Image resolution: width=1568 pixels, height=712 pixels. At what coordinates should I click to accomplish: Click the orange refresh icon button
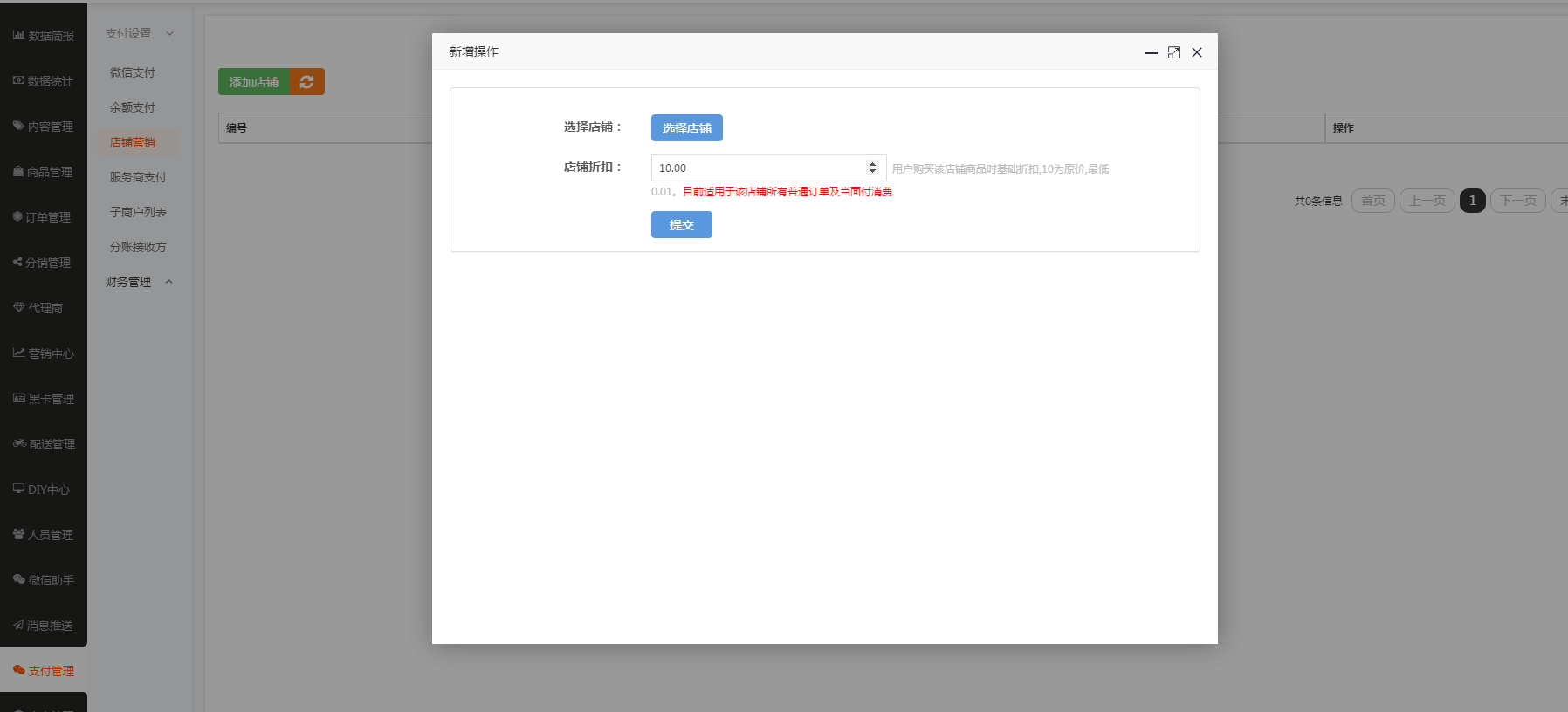[x=306, y=82]
